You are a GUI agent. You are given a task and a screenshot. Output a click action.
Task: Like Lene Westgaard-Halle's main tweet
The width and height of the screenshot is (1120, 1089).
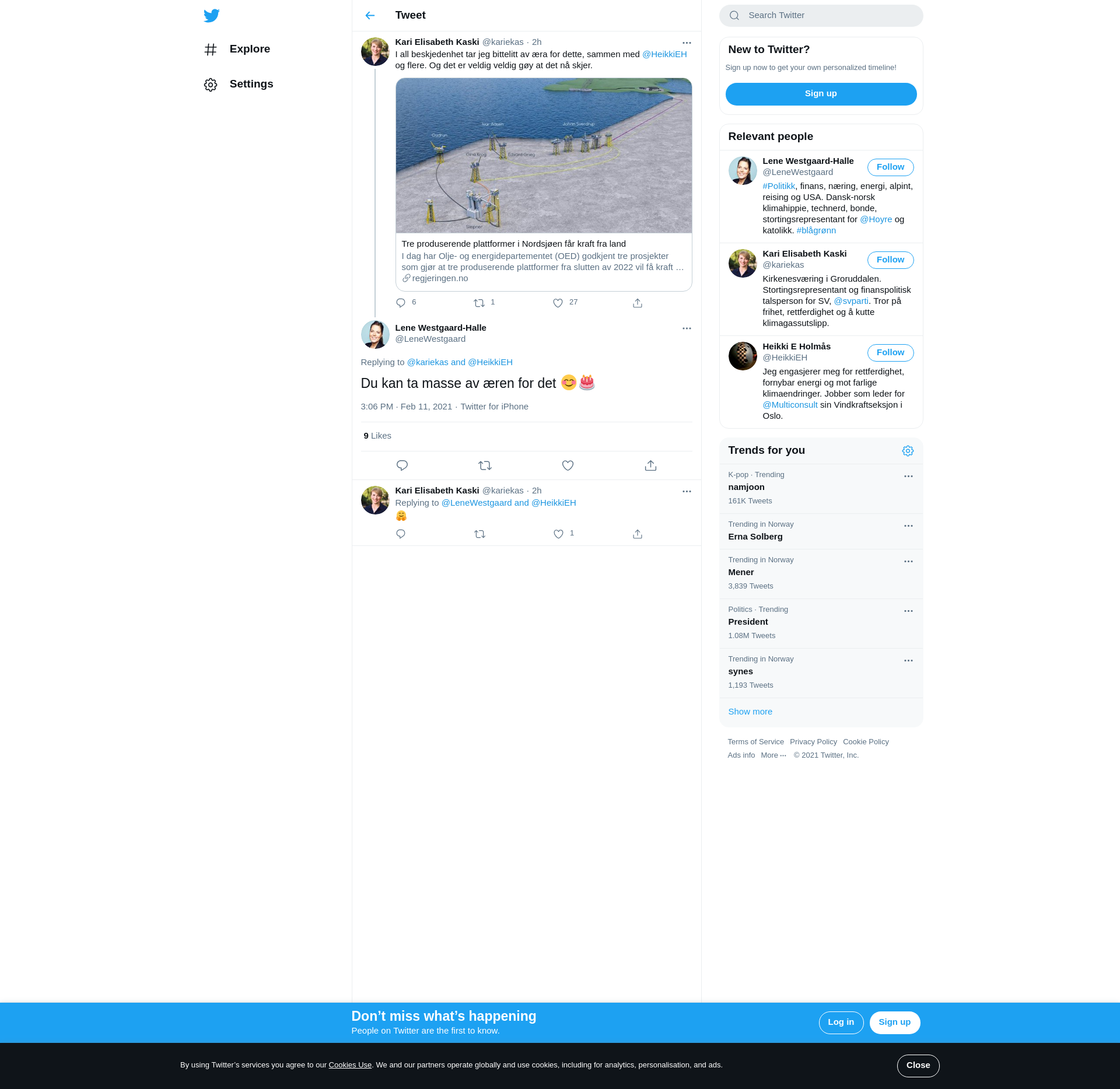568,465
